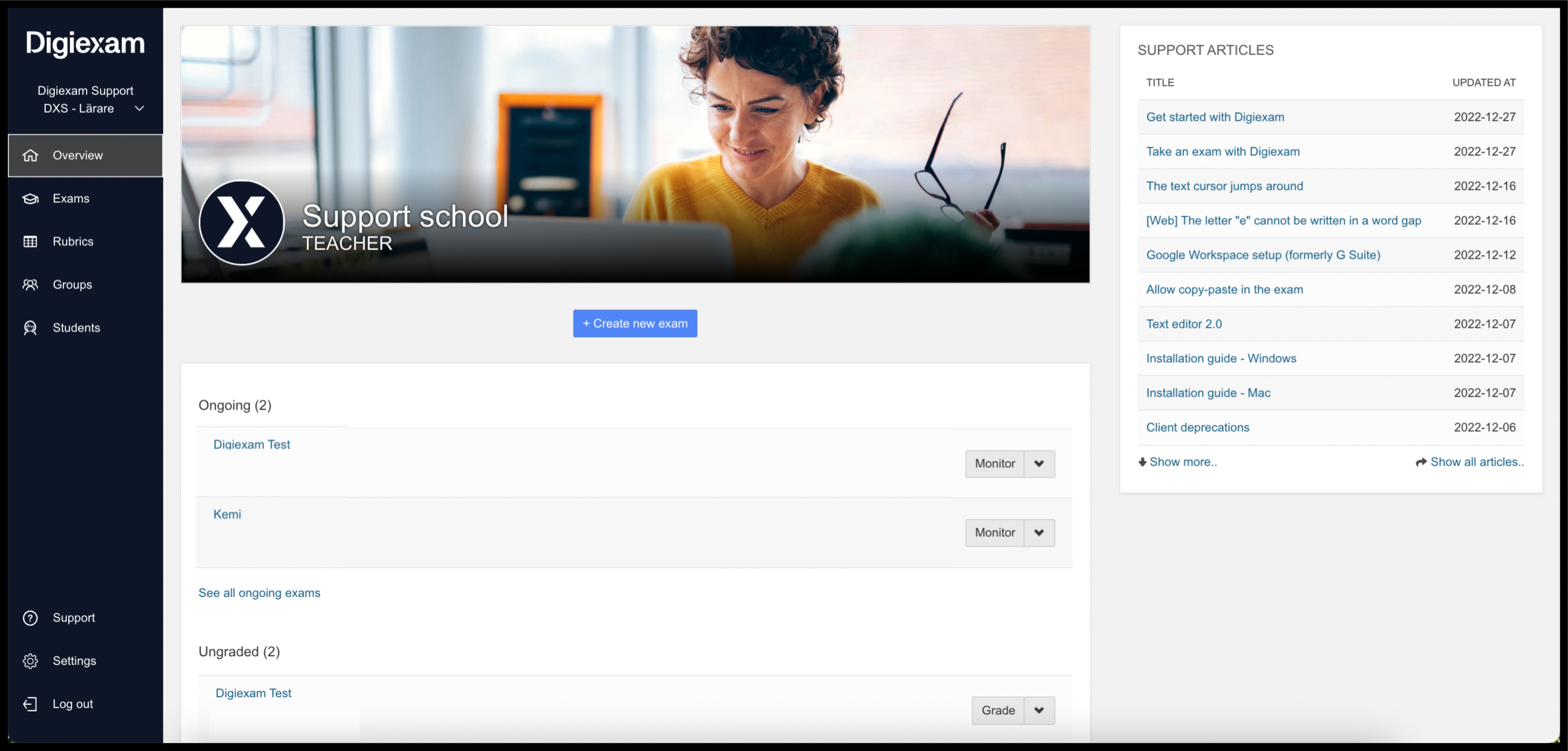1568x751 pixels.
Task: Open The text cursor jumps around article
Action: click(x=1225, y=186)
